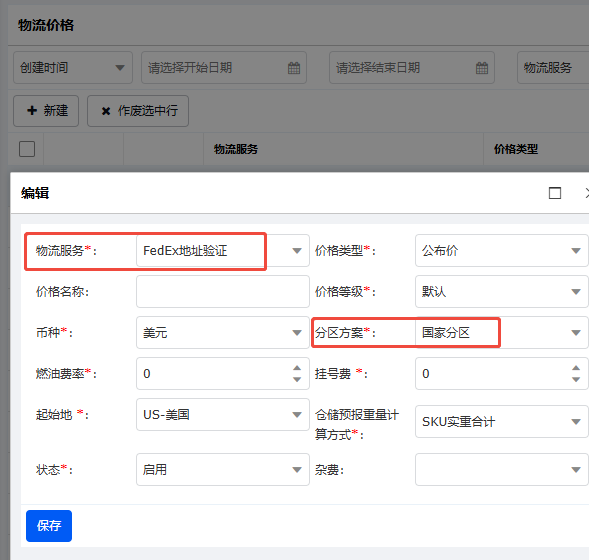Click the 新建 new button
Viewport: 589px width, 560px height.
click(46, 111)
